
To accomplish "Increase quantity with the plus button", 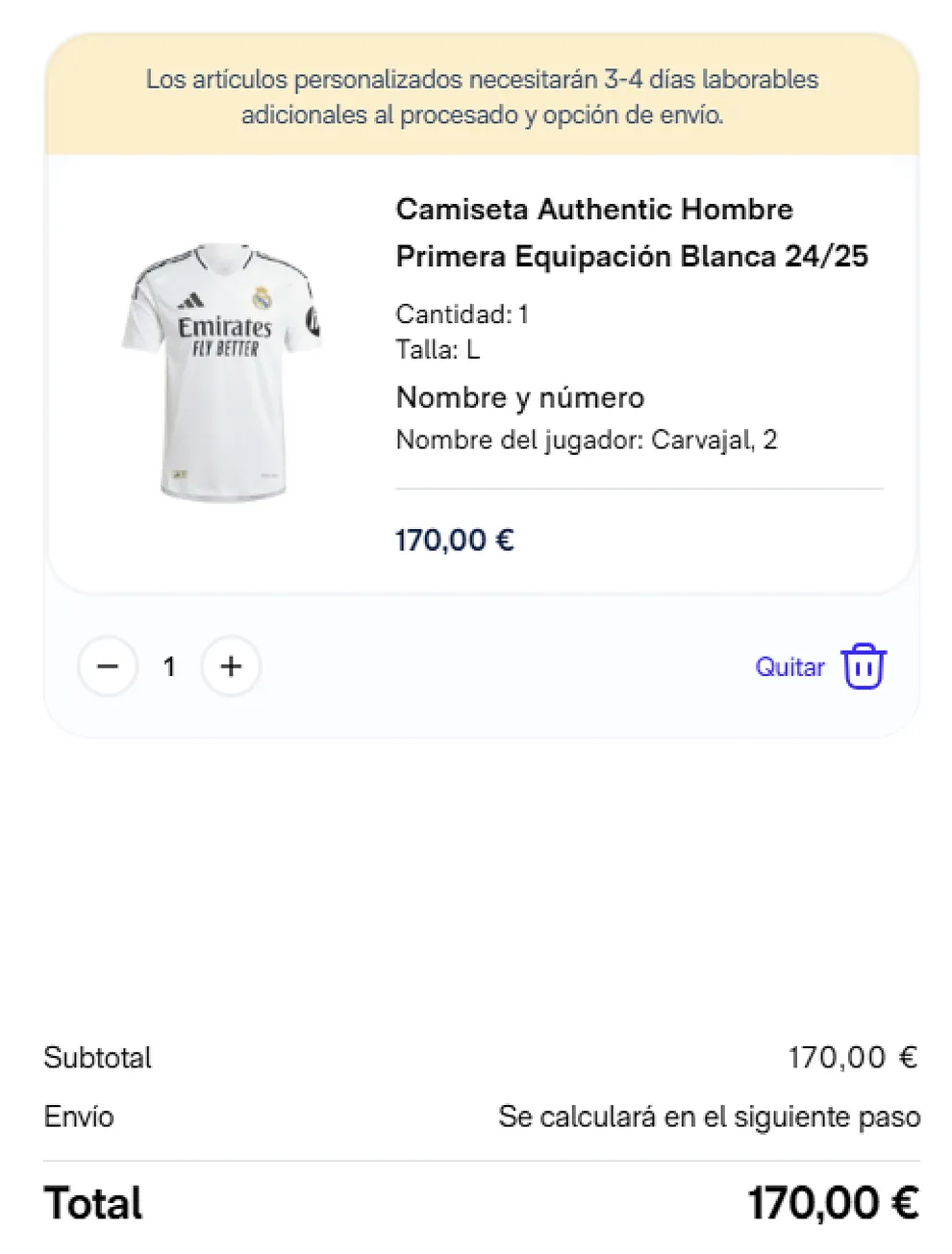I will pos(231,666).
